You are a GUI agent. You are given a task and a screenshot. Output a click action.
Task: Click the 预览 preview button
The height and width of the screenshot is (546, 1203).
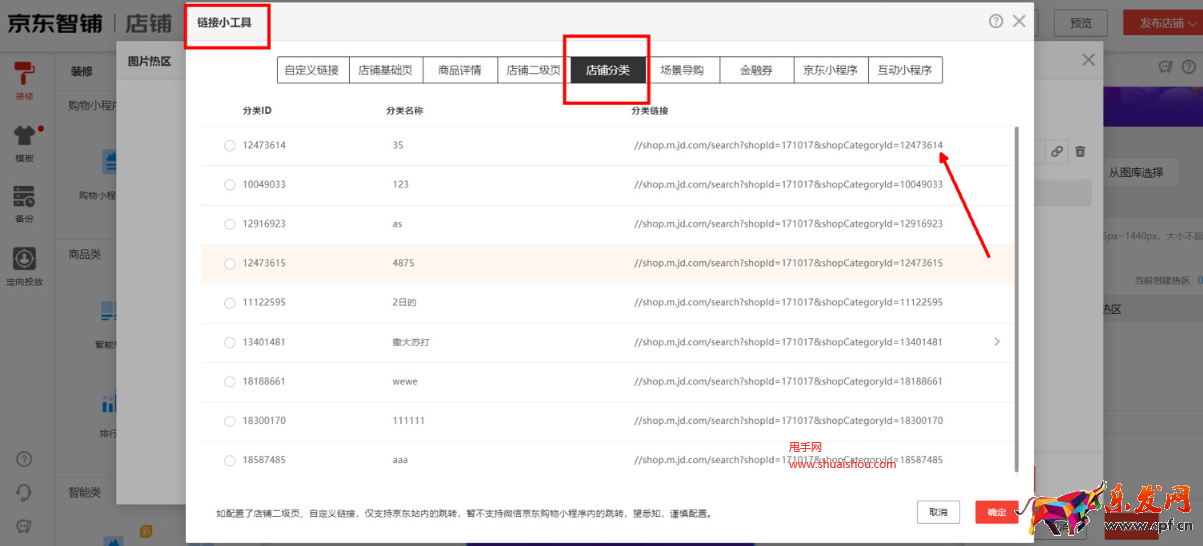click(1081, 23)
